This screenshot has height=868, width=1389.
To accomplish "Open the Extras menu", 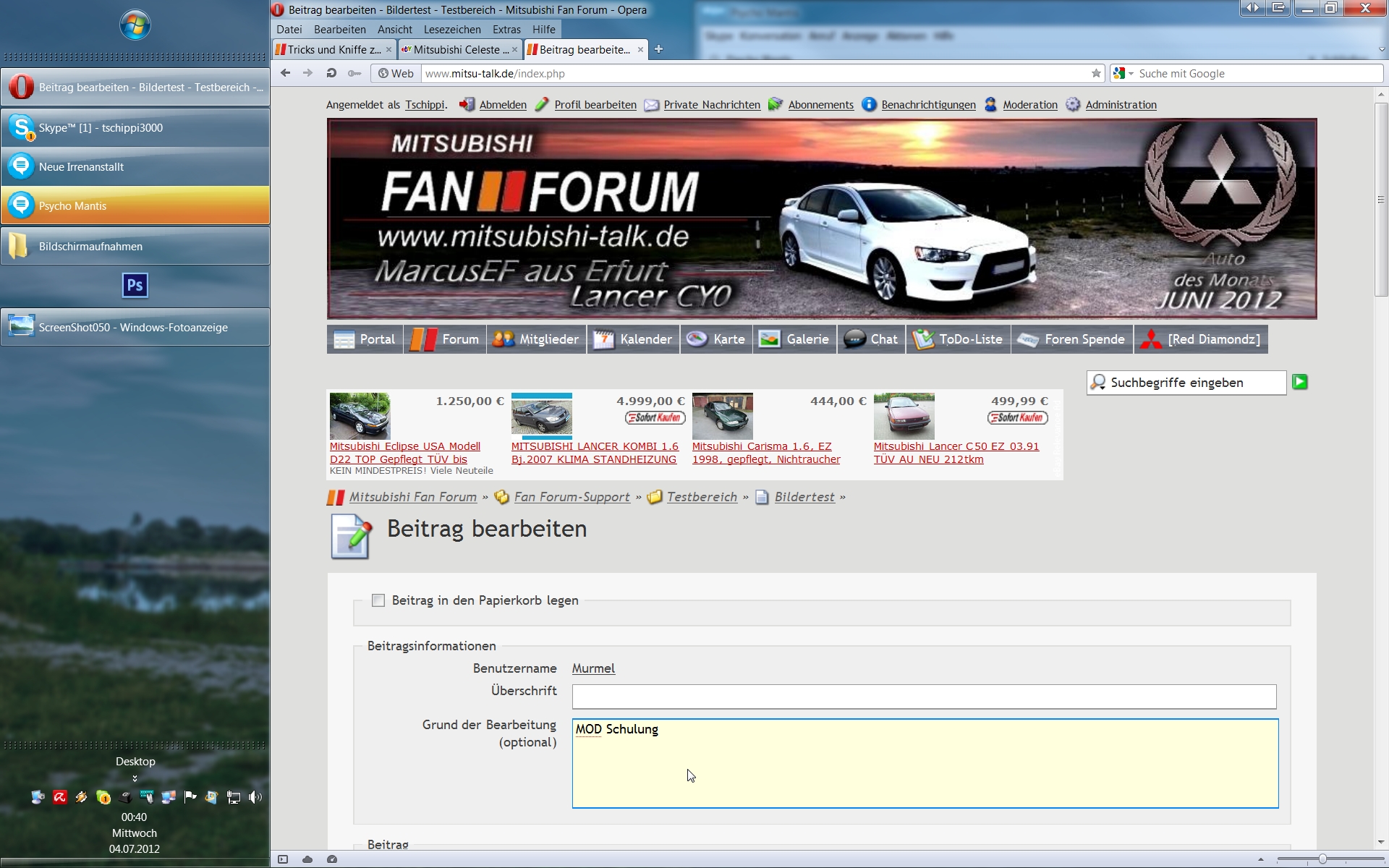I will coord(506,30).
